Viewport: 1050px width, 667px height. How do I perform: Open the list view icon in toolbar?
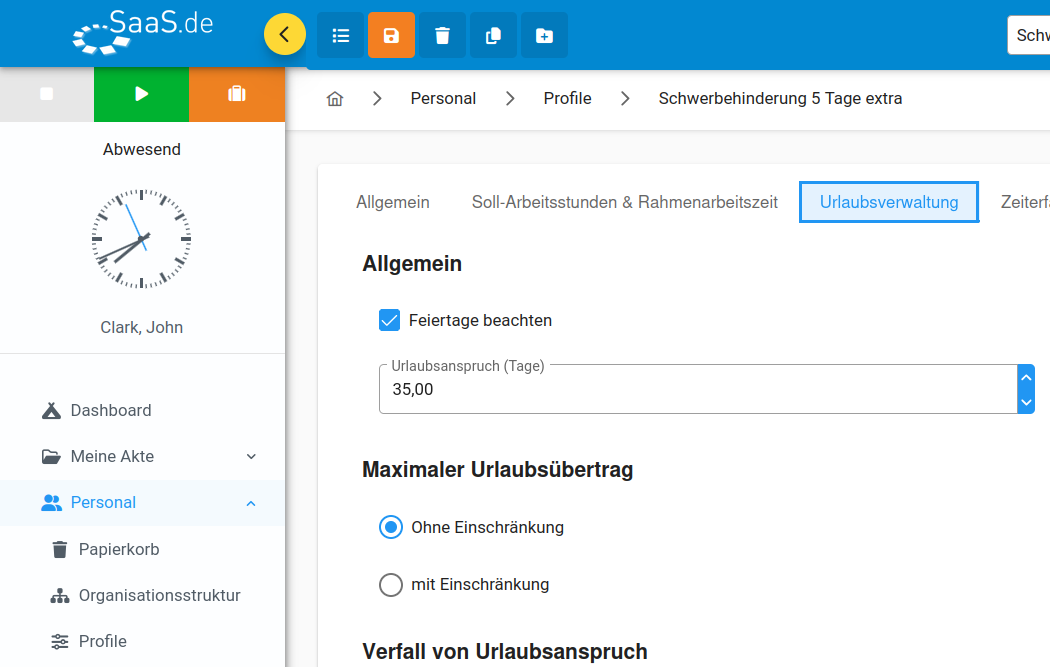(340, 36)
